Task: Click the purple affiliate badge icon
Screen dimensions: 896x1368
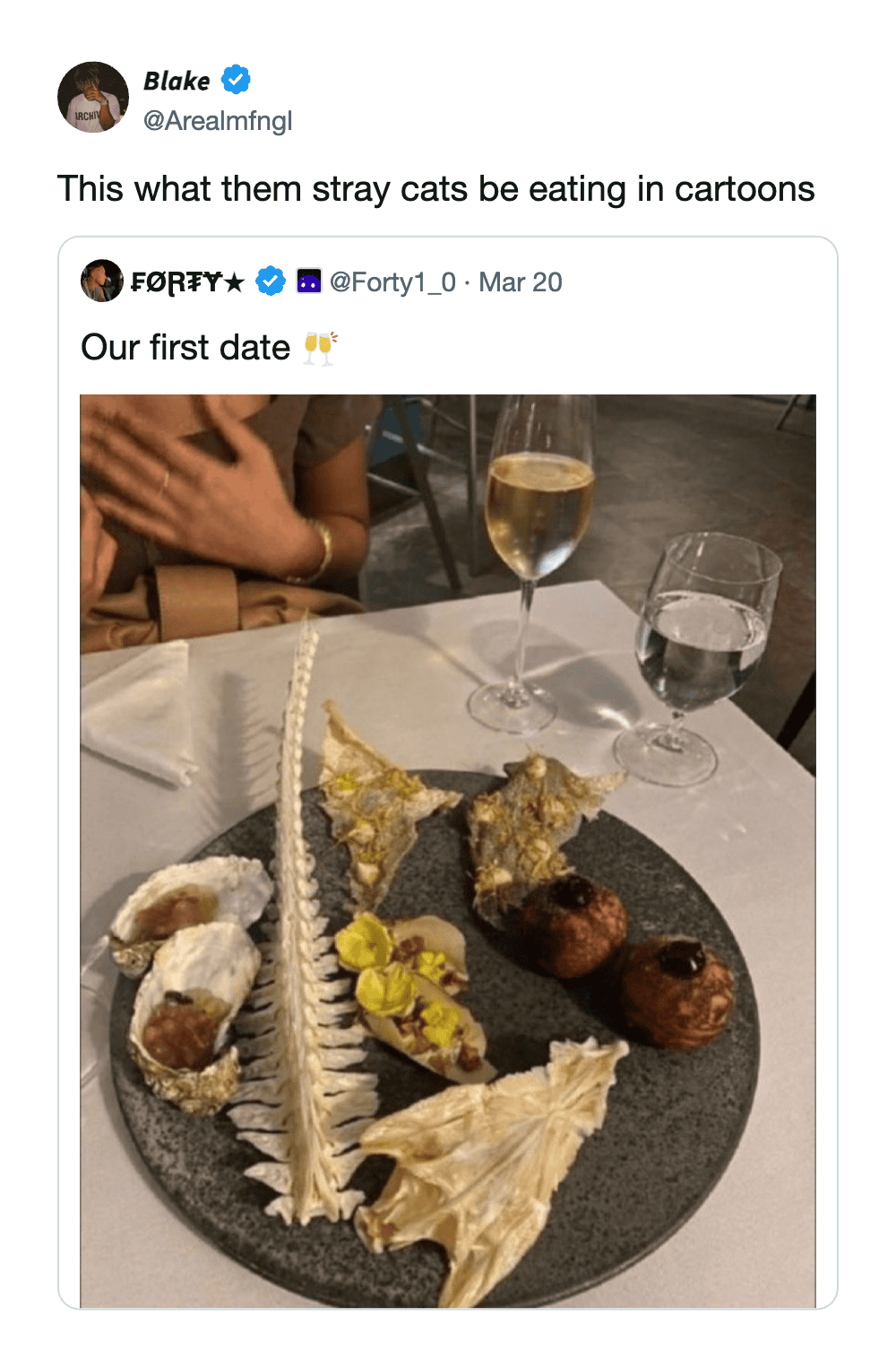Action: 309,281
